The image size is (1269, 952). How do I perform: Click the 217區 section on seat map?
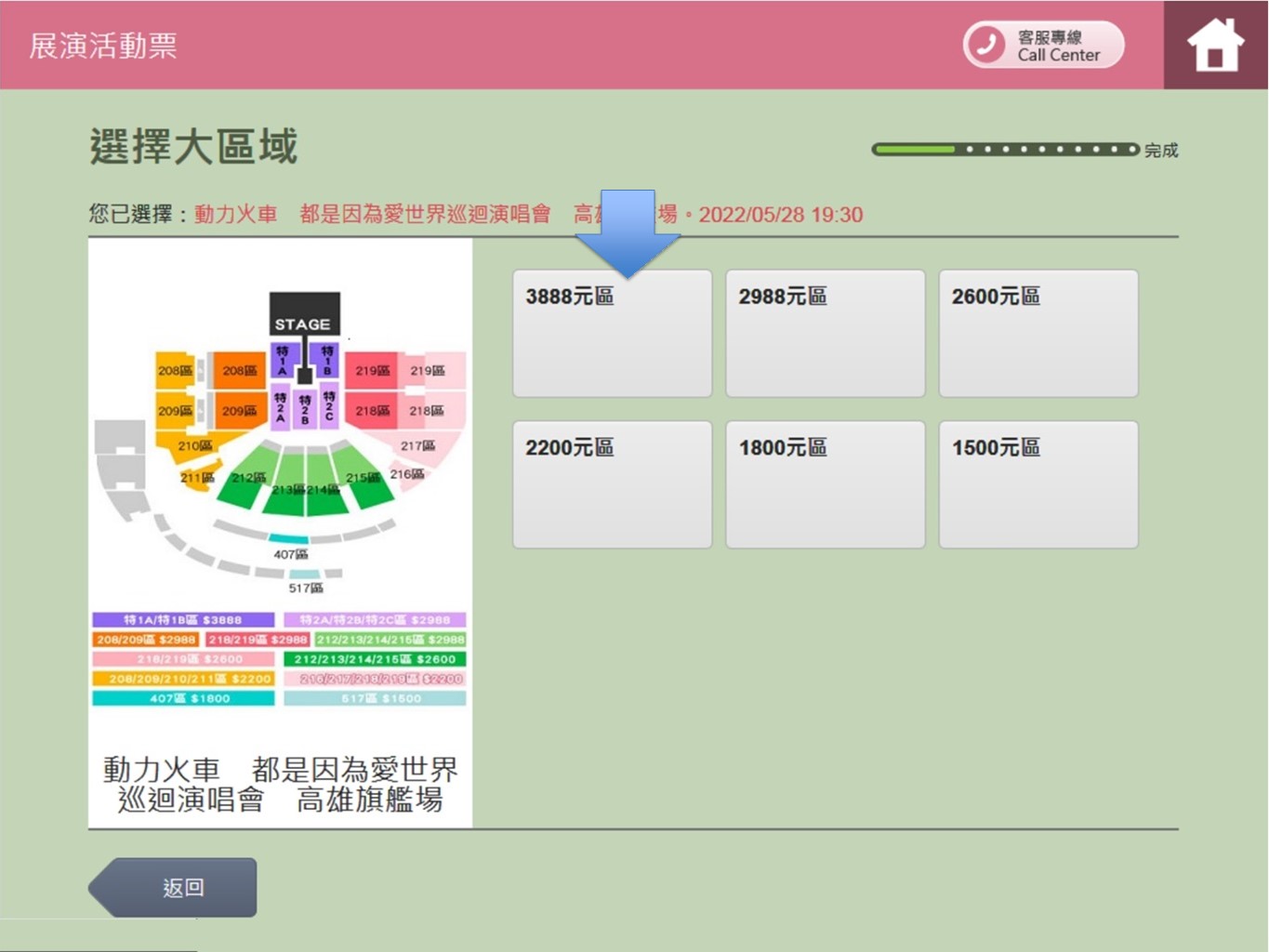(x=420, y=446)
